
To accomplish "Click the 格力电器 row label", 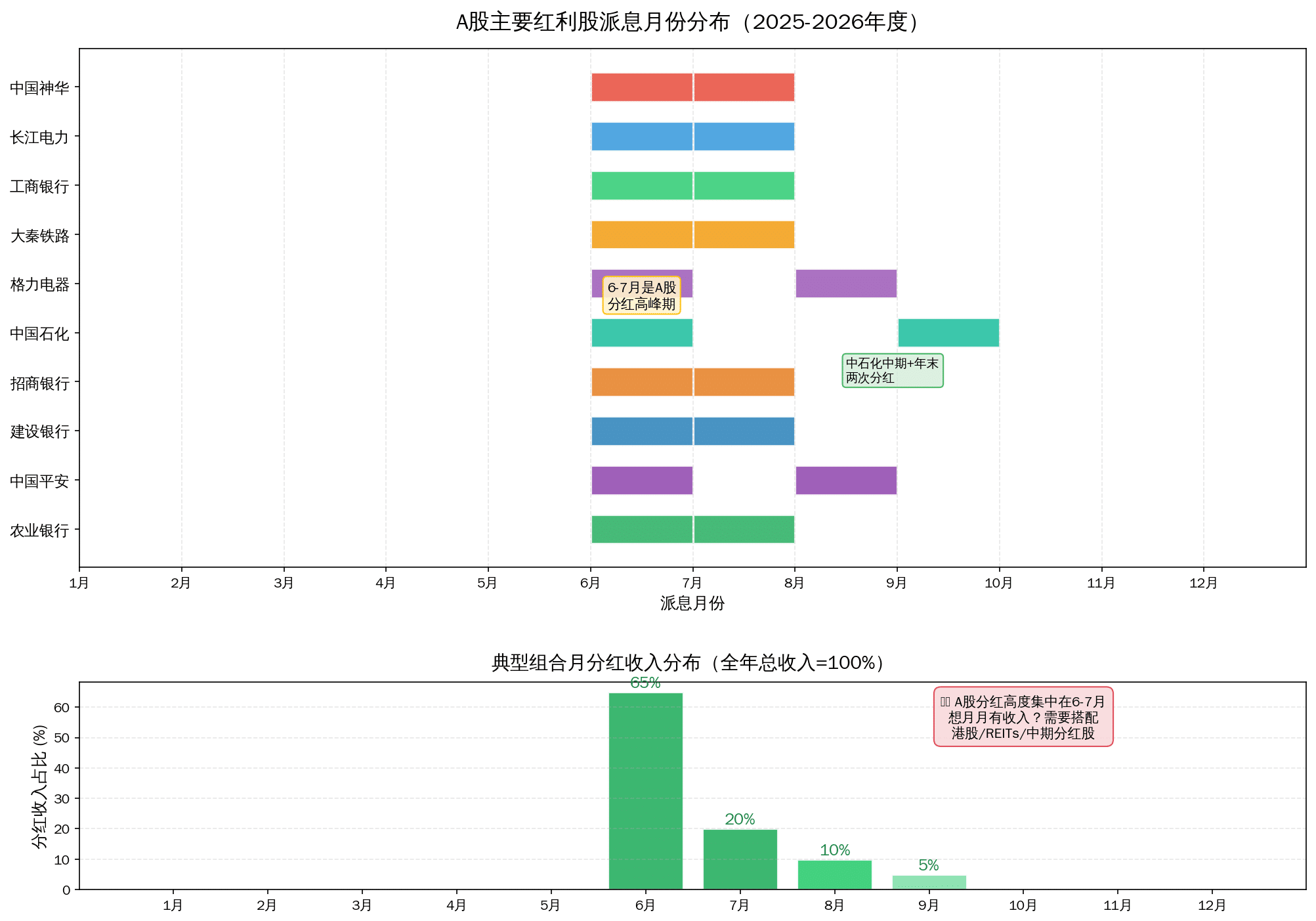I will pyautogui.click(x=39, y=284).
